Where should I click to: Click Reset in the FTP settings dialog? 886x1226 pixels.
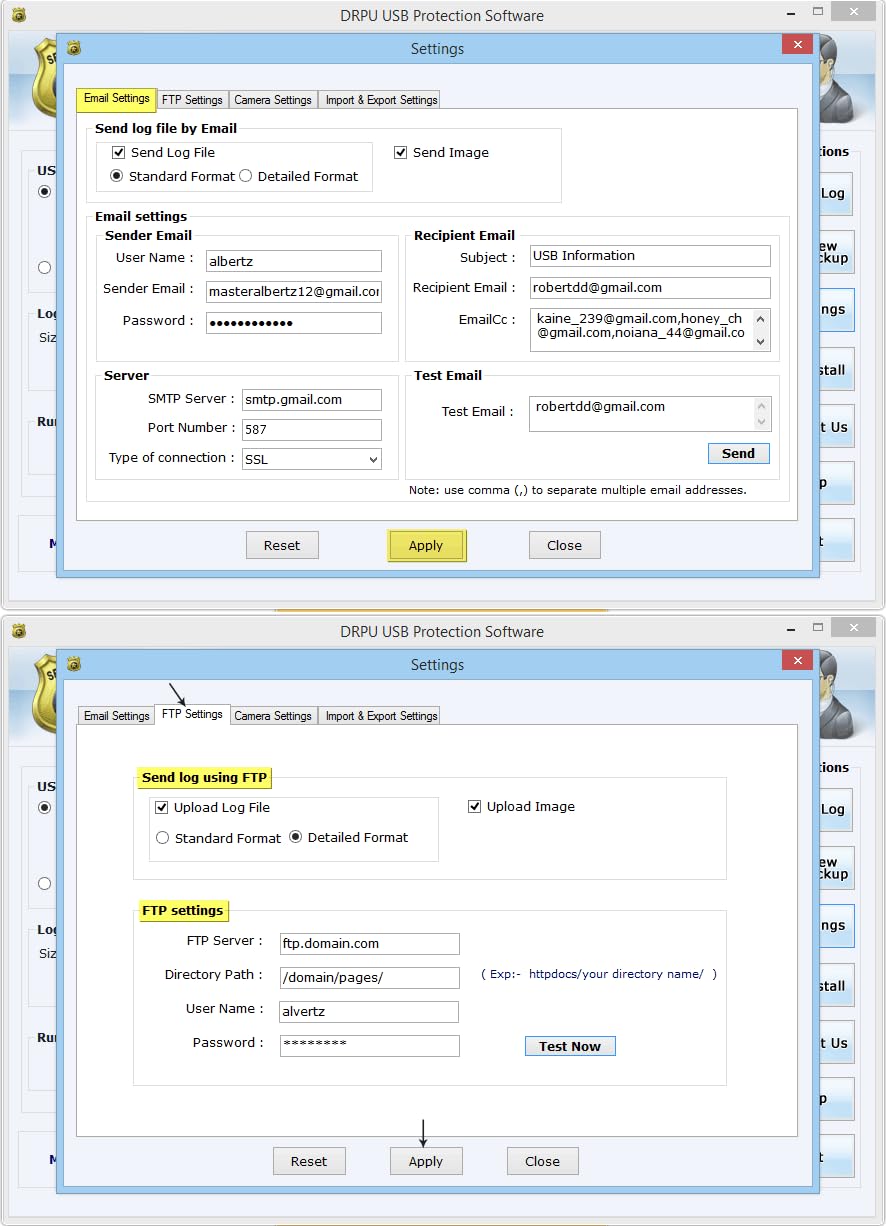click(x=309, y=1161)
